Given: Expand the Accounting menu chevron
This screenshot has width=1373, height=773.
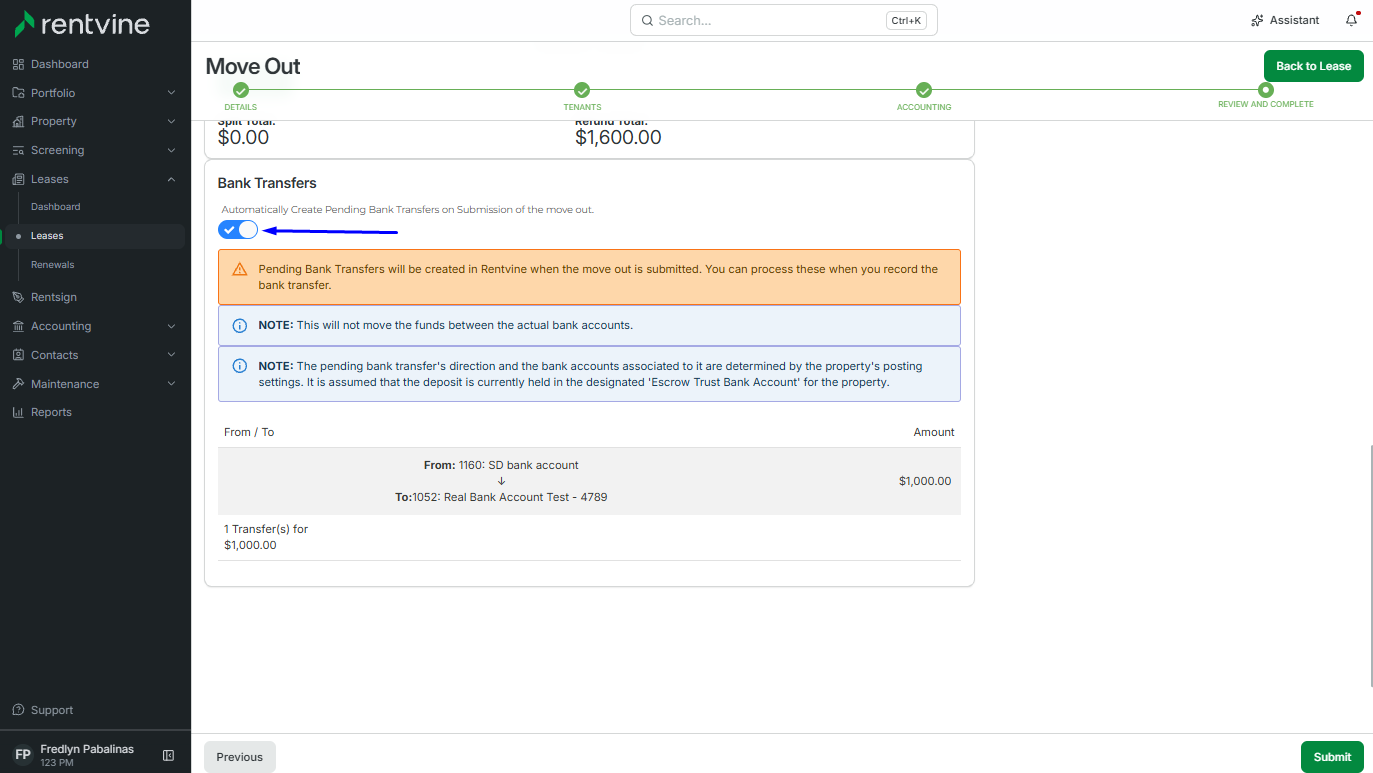Looking at the screenshot, I should 171,326.
